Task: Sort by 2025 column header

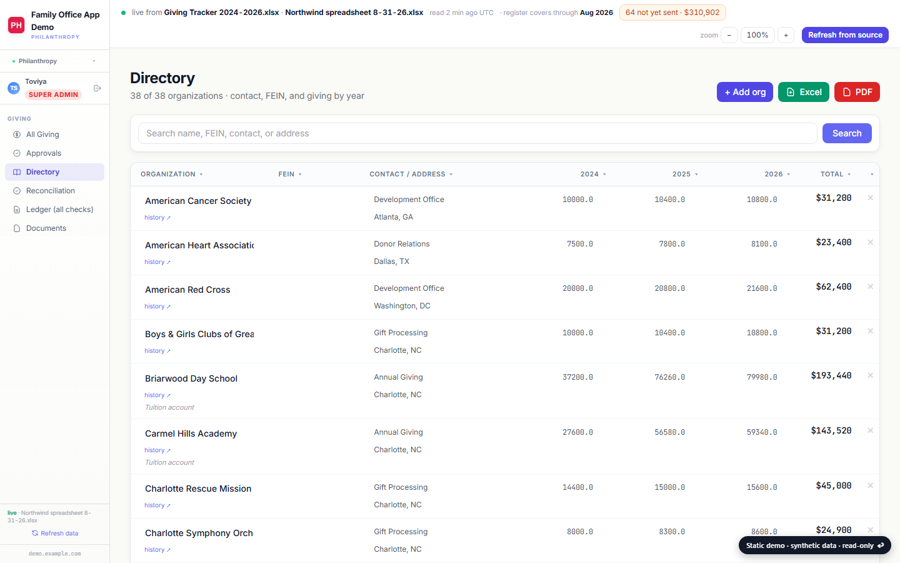Action: pyautogui.click(x=685, y=174)
